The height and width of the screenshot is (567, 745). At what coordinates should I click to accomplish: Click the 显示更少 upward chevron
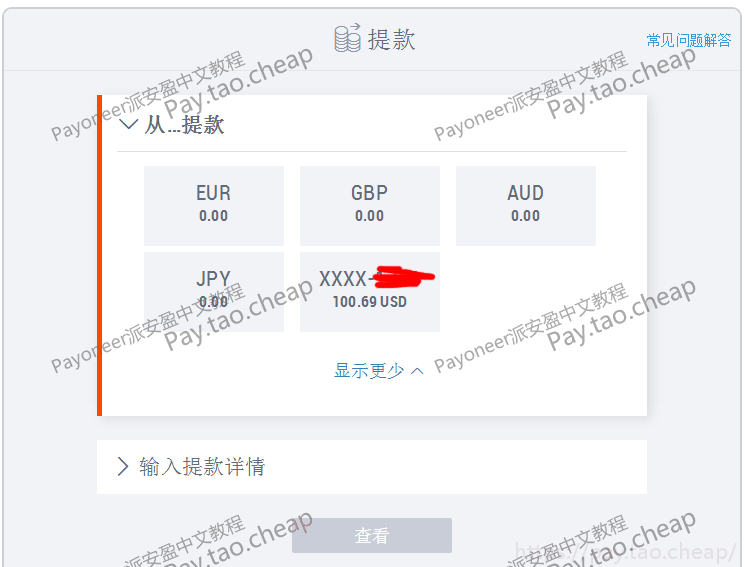coord(417,371)
